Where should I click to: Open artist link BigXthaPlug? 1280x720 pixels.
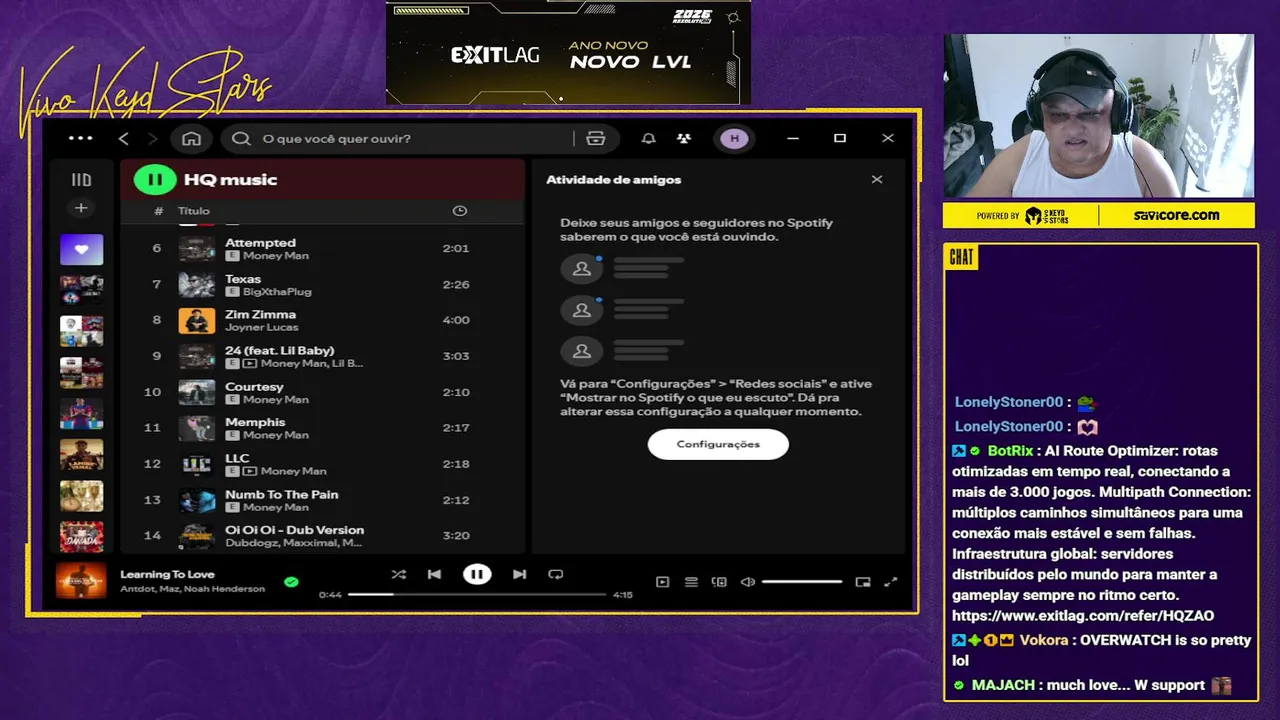[277, 292]
